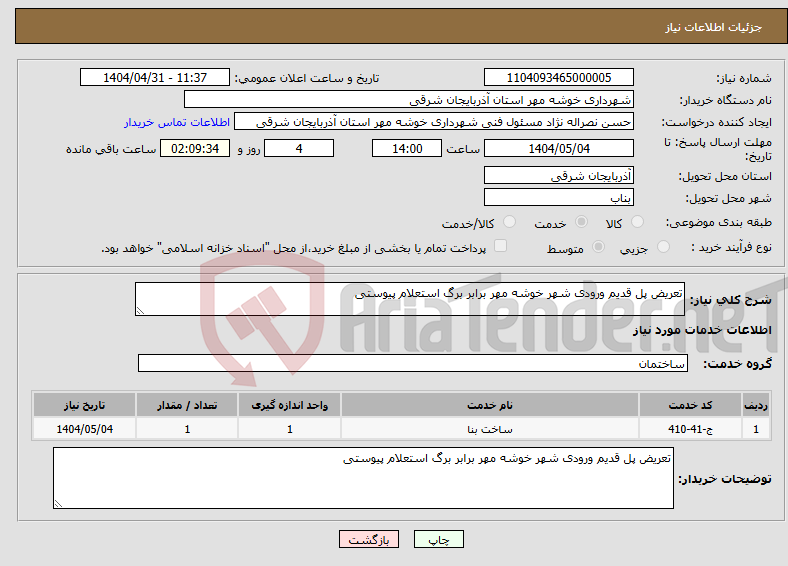Viewport: 788px width, 566px height.
Task: Click the واحد اندازه گیری column header
Action: click(x=289, y=405)
